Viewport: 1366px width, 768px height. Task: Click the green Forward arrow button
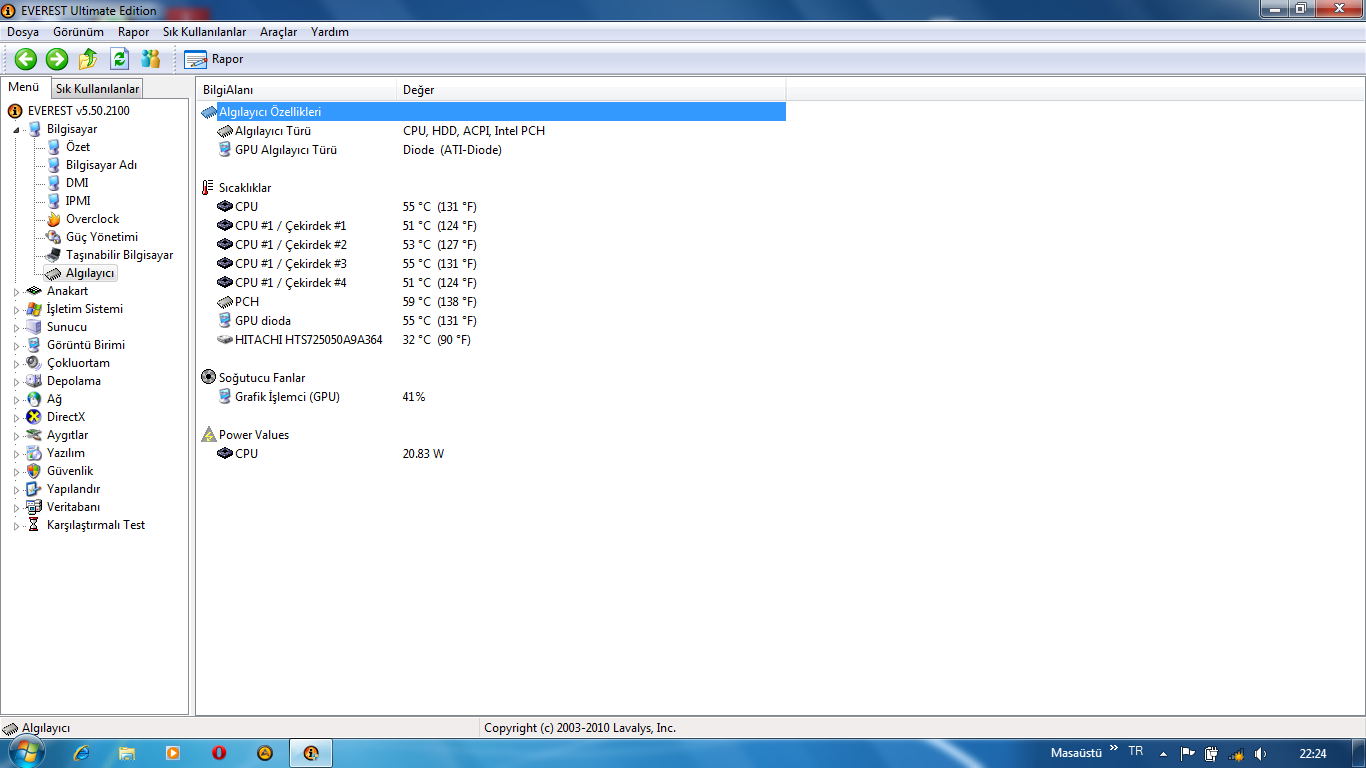coord(57,59)
